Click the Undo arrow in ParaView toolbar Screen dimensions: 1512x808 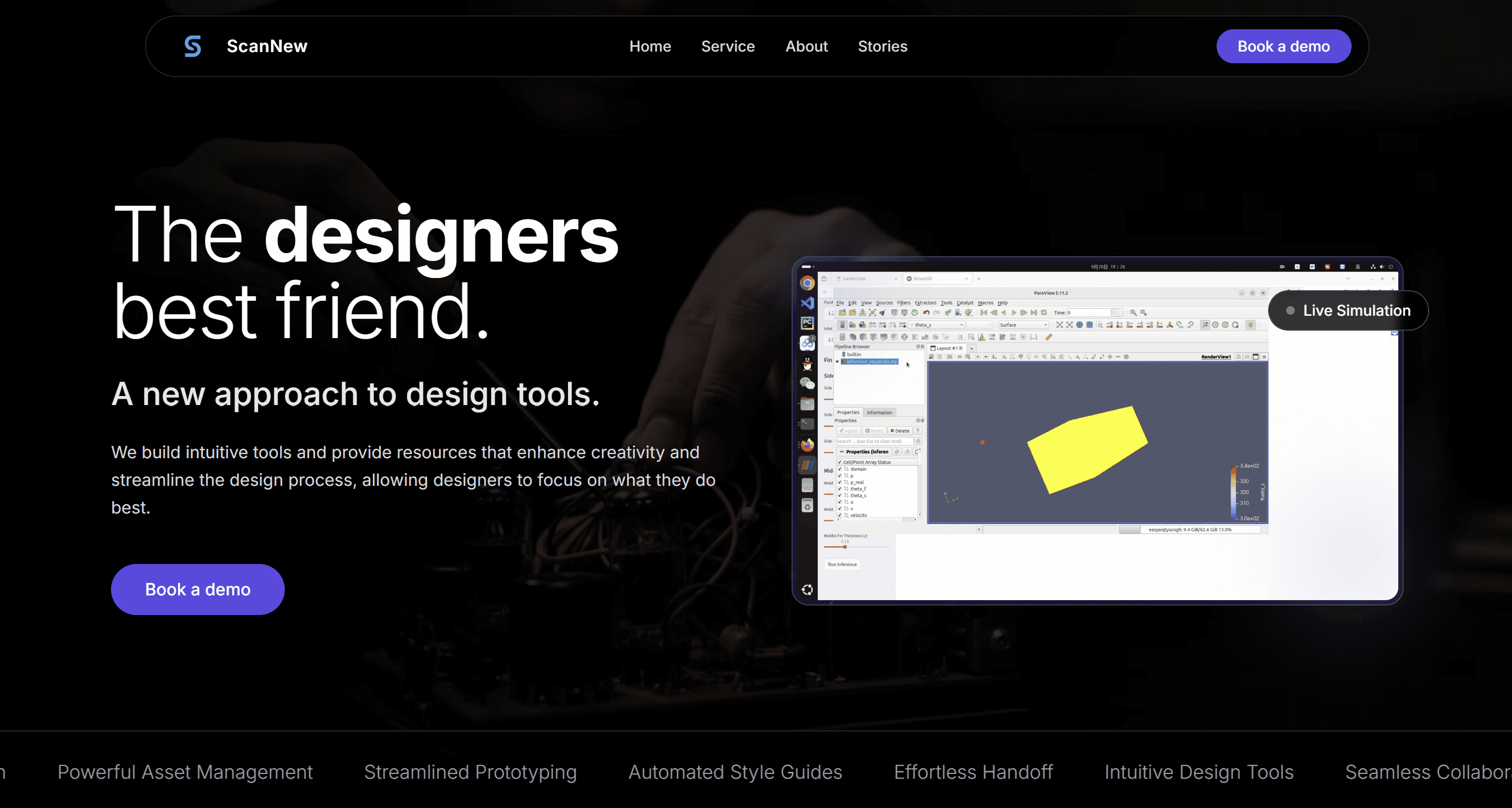(926, 313)
